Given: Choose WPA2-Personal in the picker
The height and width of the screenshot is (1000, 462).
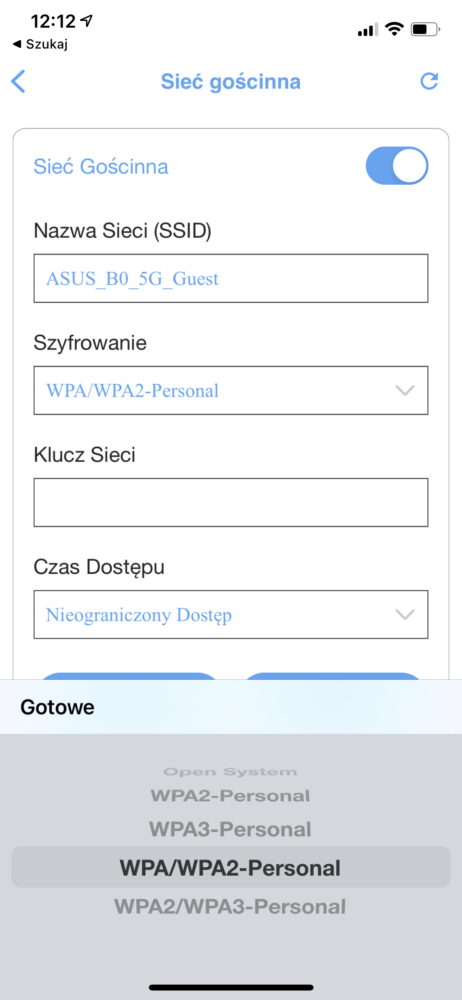Looking at the screenshot, I should click(230, 796).
